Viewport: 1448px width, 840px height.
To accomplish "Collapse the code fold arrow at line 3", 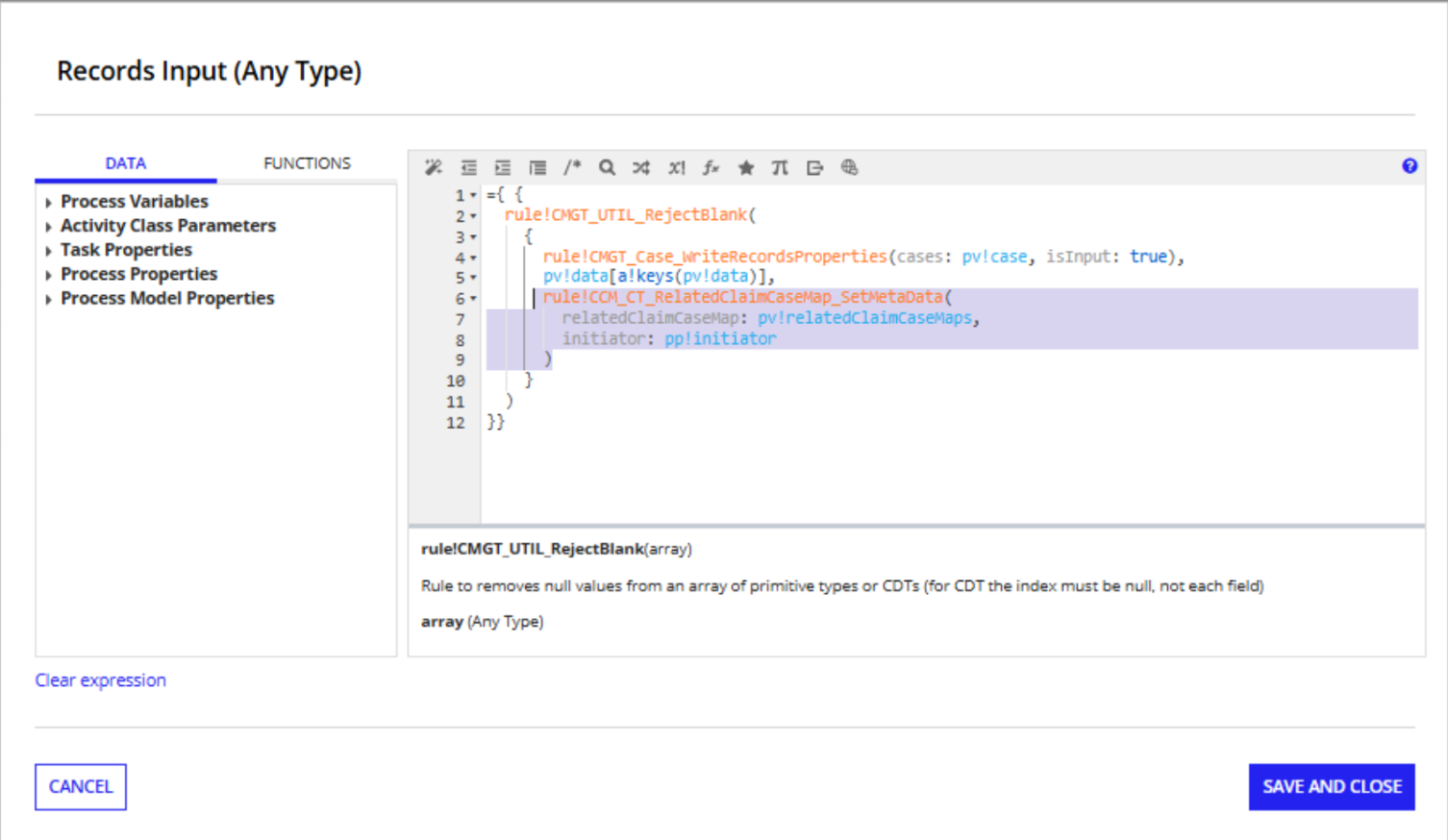I will (x=473, y=237).
